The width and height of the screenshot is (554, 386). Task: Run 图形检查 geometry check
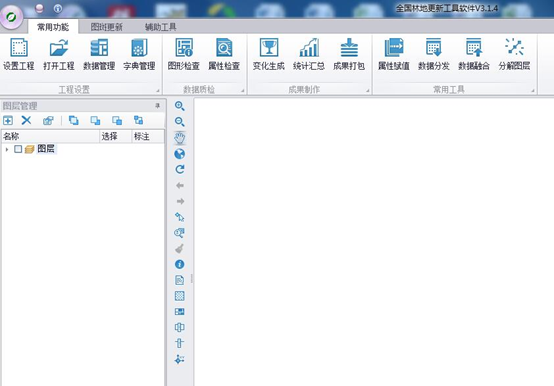(184, 54)
